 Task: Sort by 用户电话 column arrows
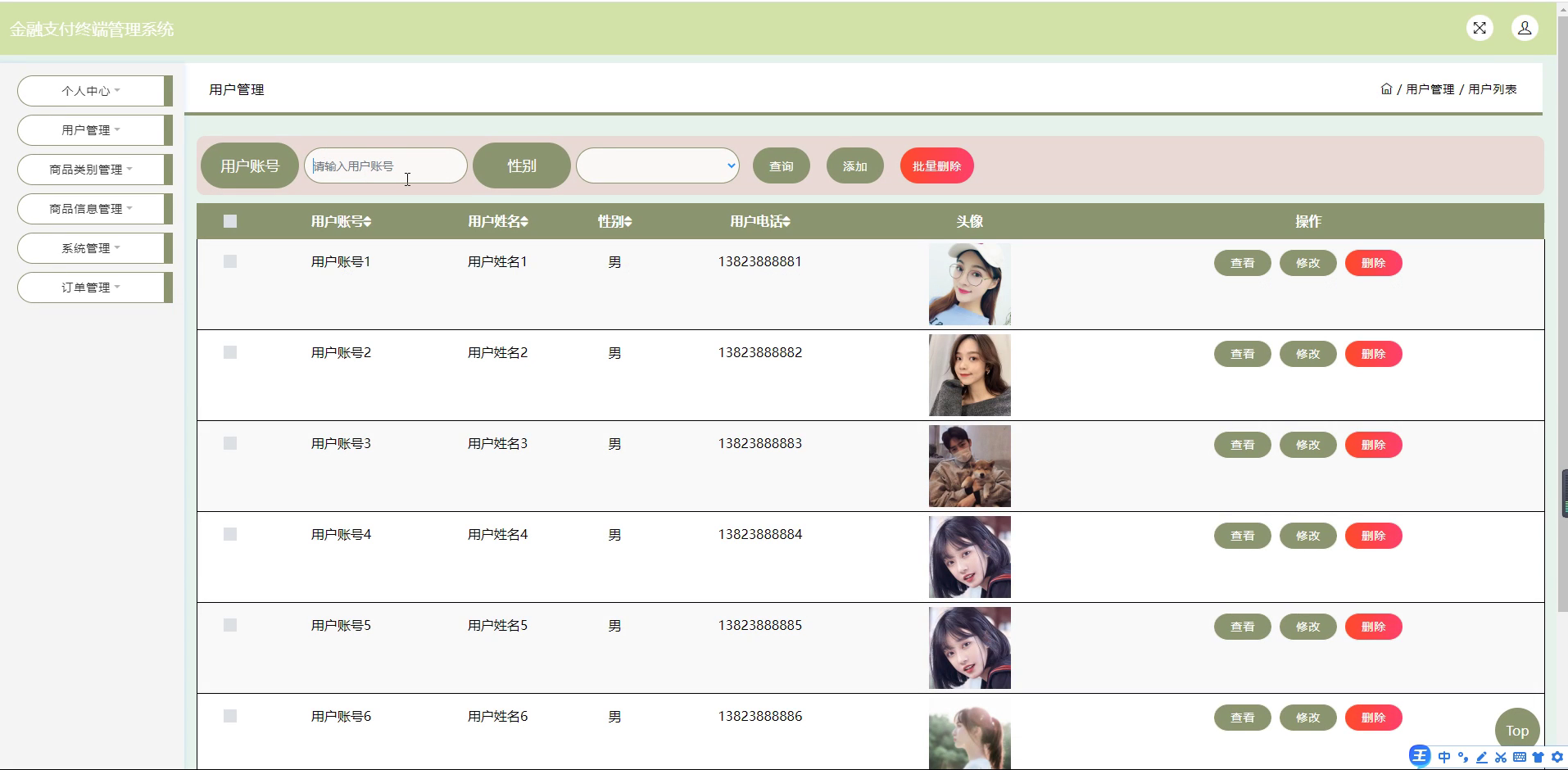786,221
